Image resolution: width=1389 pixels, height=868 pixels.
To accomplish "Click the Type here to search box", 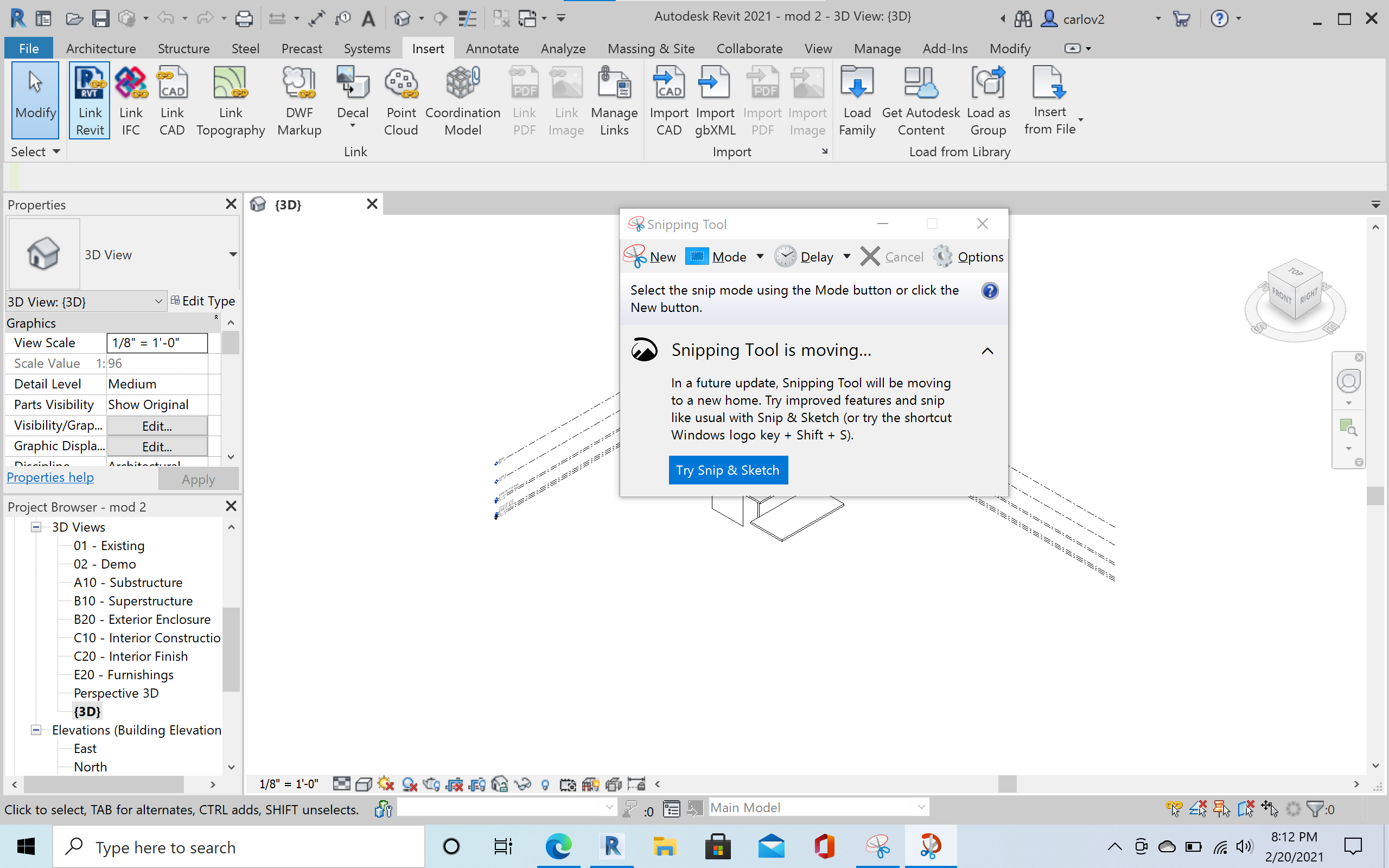I will (x=230, y=847).
